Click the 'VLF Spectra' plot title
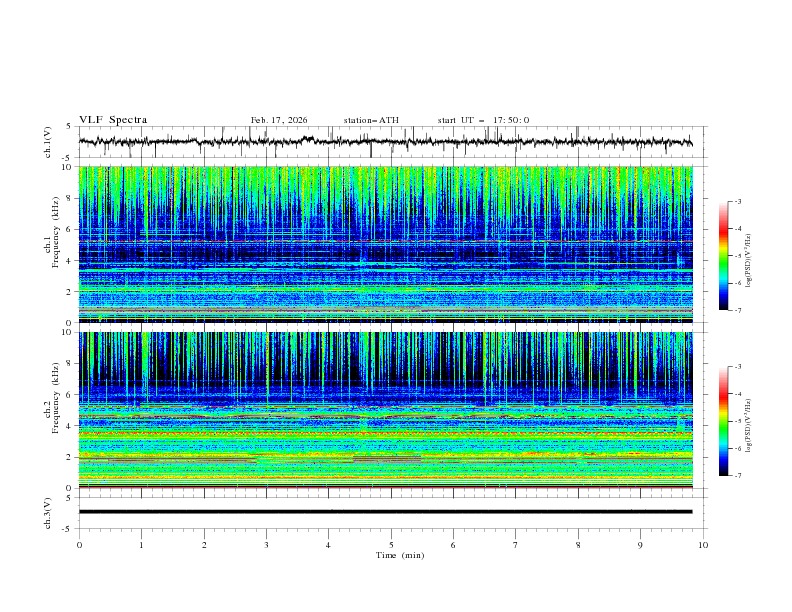Screen dimensions: 792x612 tap(113, 120)
